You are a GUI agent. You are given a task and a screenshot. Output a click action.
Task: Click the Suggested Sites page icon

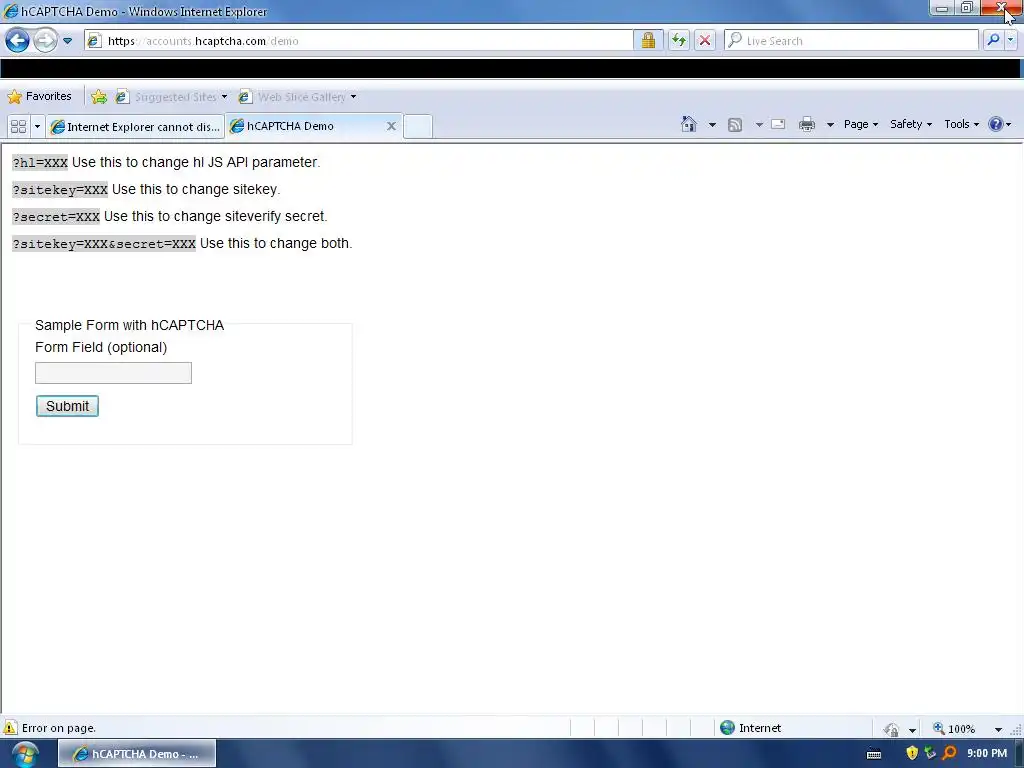pyautogui.click(x=121, y=97)
